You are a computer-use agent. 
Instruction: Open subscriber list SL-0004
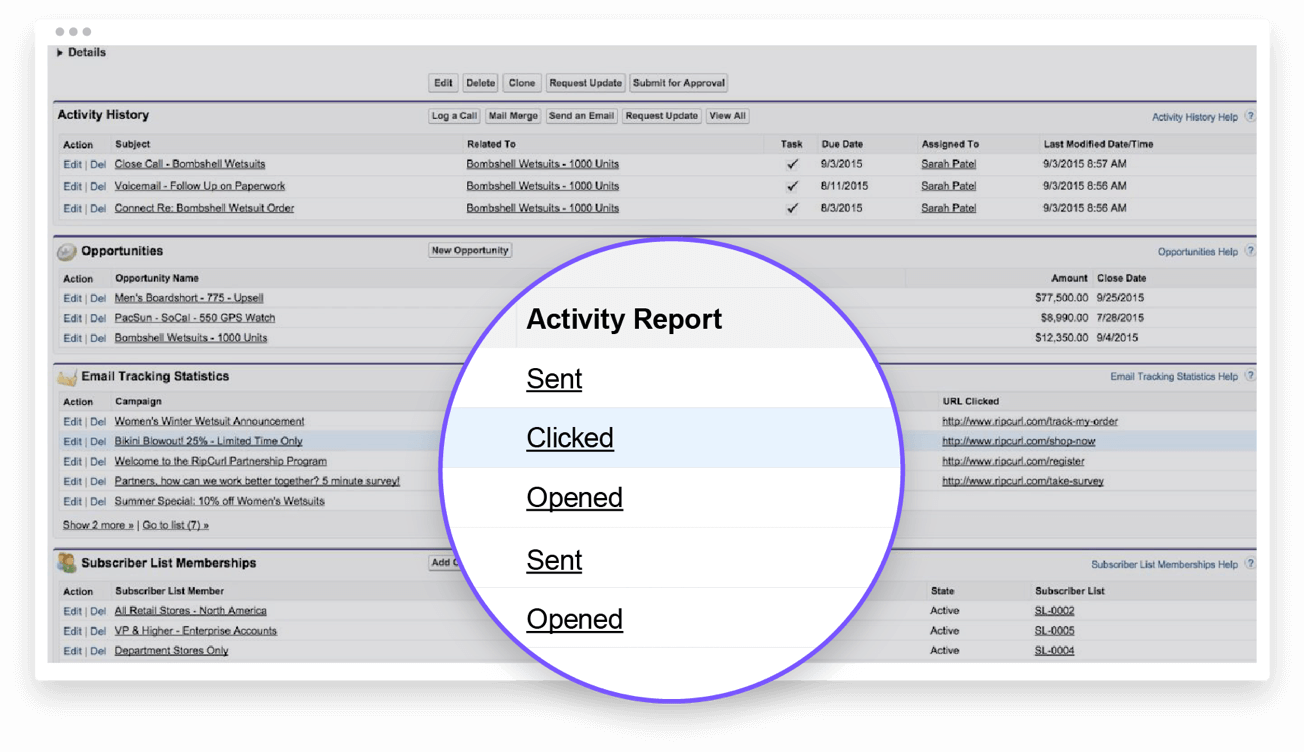[x=1054, y=651]
